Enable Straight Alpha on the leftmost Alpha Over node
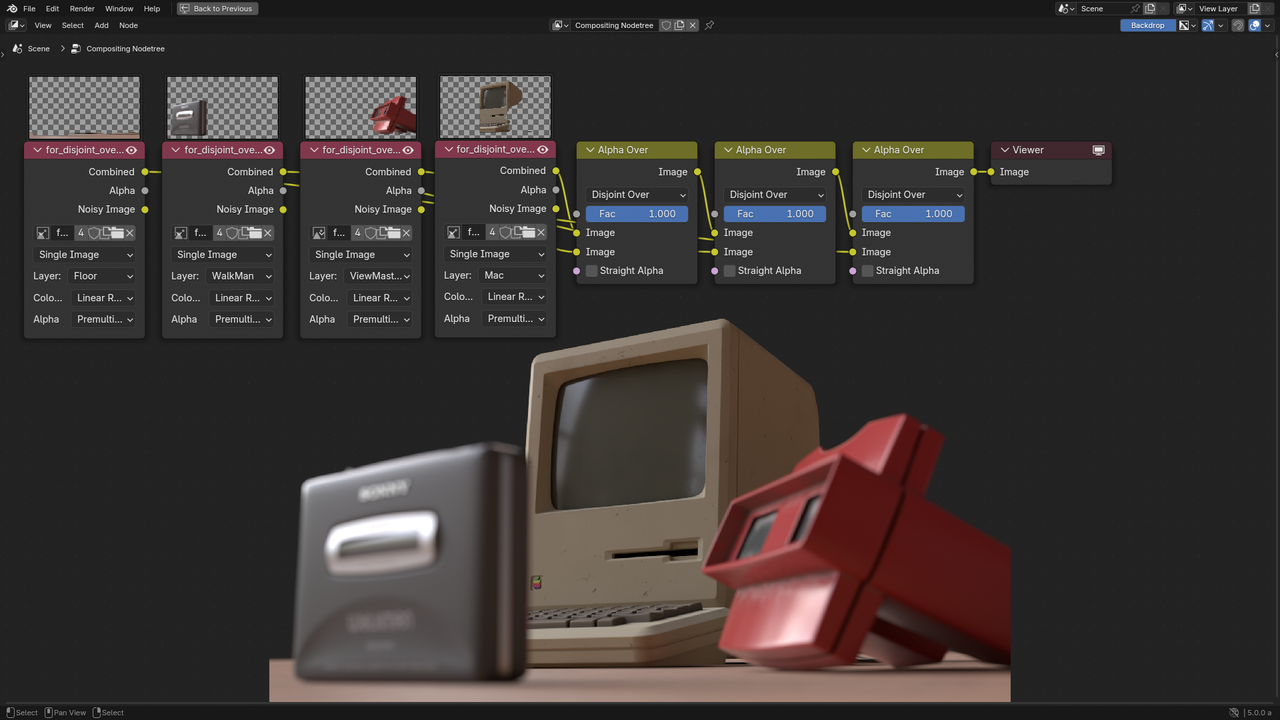1280x720 pixels. click(591, 270)
